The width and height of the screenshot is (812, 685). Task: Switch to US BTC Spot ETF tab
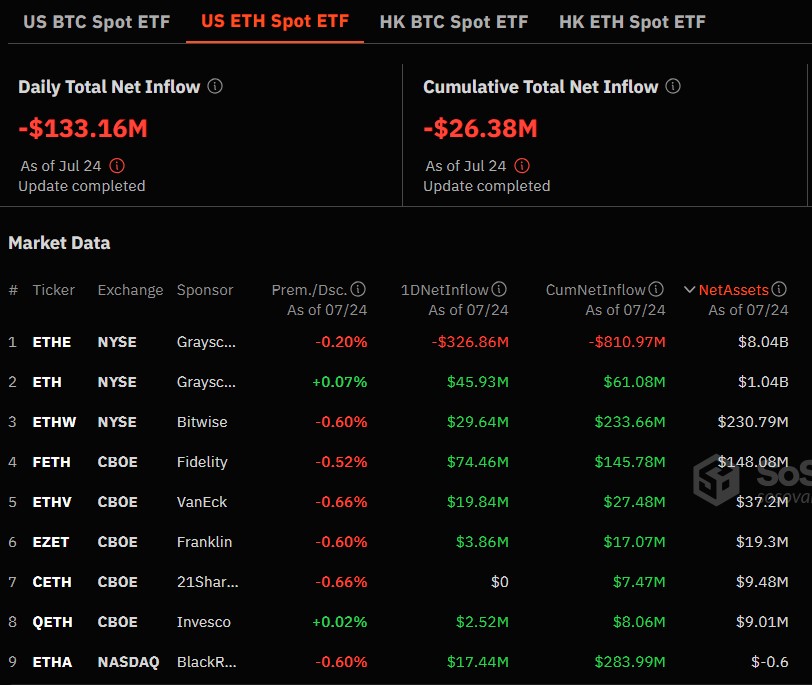pos(96,22)
